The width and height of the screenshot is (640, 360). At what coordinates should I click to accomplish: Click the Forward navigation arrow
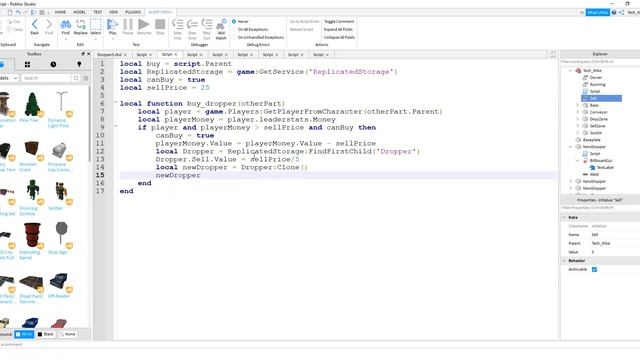pyautogui.click(x=49, y=27)
